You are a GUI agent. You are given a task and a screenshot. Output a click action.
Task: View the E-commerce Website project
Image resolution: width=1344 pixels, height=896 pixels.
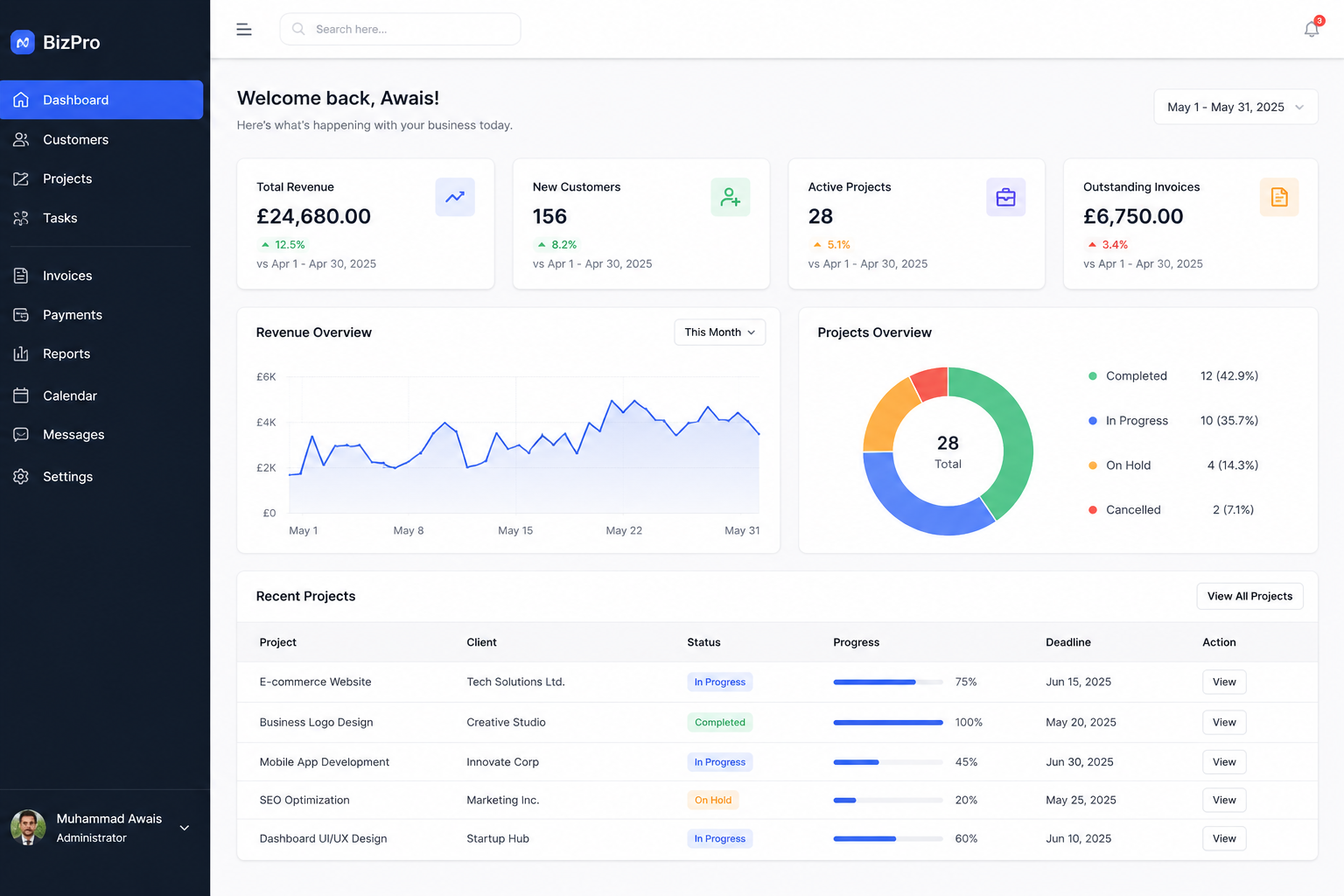coord(1224,682)
